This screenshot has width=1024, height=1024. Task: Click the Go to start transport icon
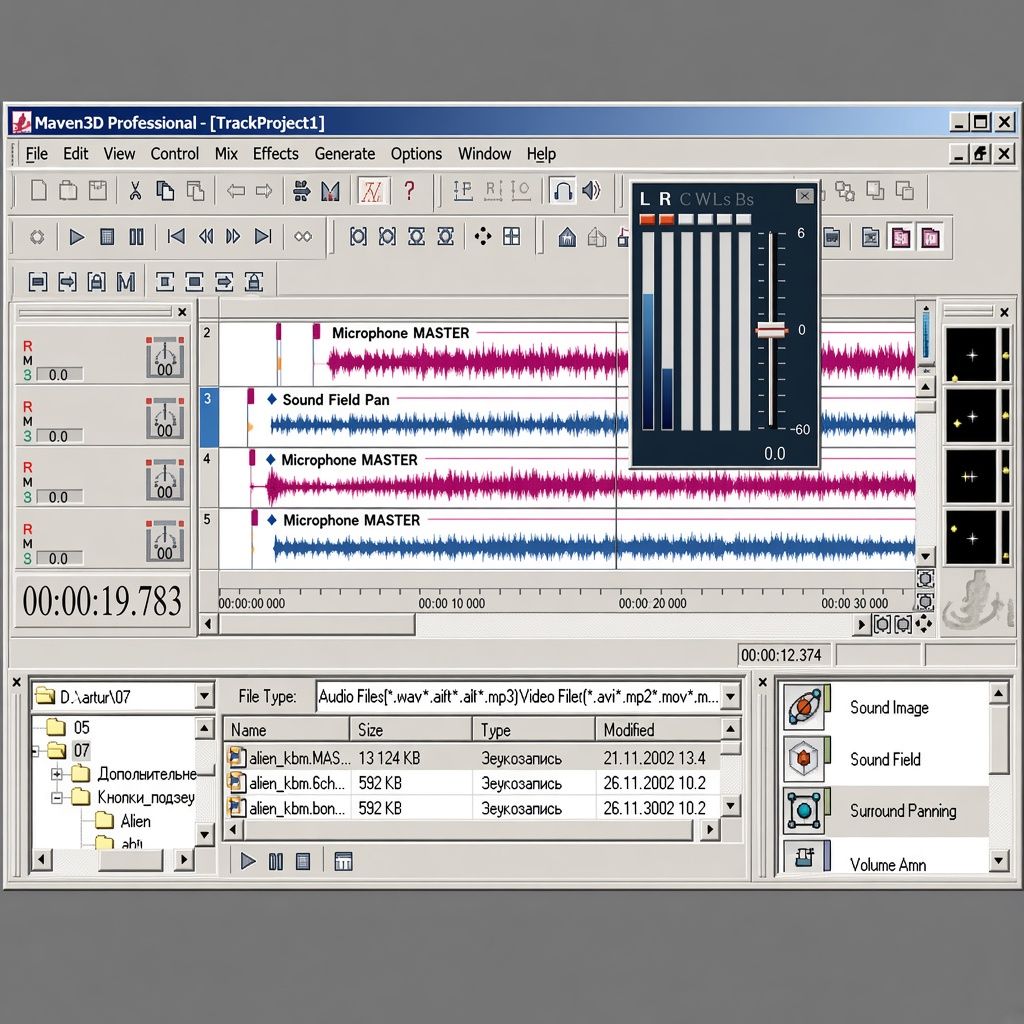point(176,236)
